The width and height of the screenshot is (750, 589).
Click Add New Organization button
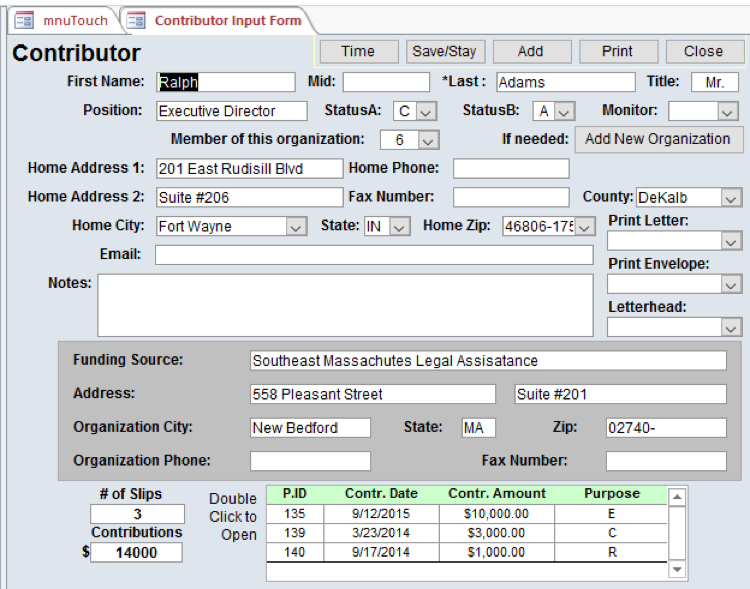(657, 139)
